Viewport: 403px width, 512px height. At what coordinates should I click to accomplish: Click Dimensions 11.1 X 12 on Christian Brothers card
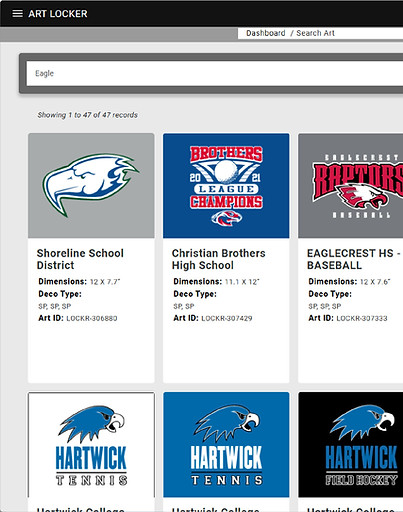point(216,282)
